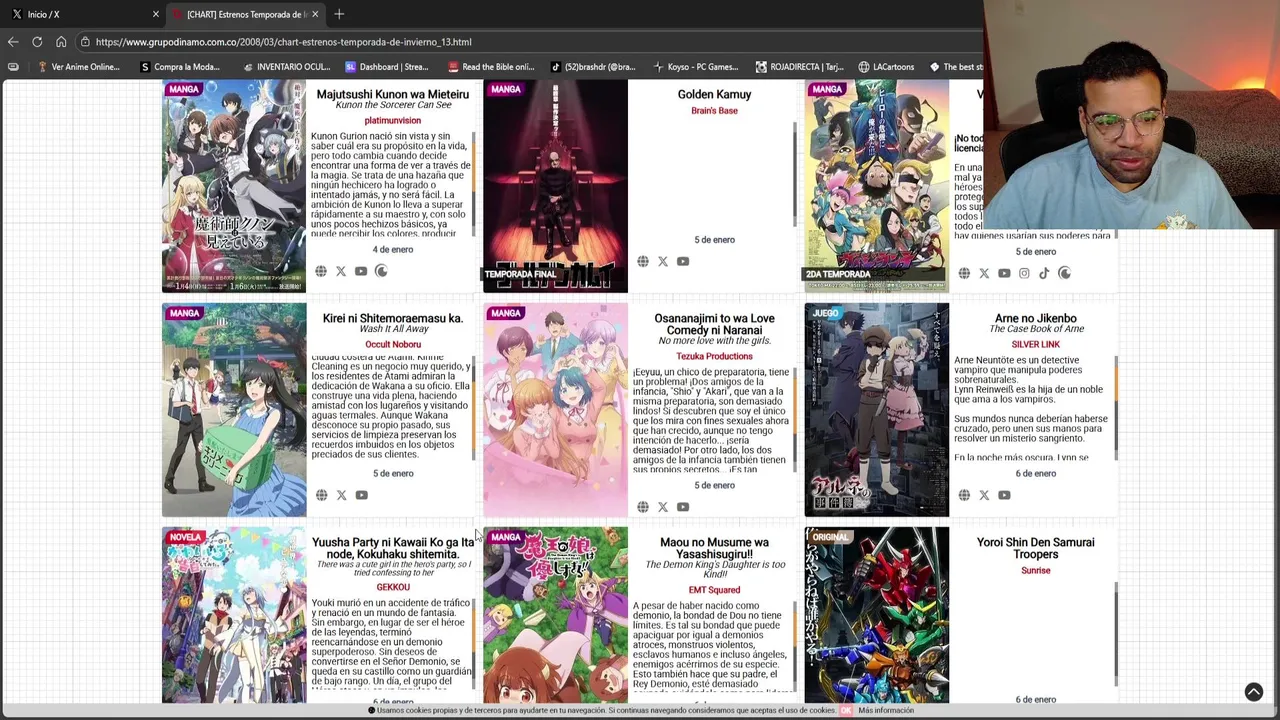The image size is (1280, 720).
Task: Open Kirei ni Shitemoraemasu ka website globe icon
Action: (x=321, y=495)
